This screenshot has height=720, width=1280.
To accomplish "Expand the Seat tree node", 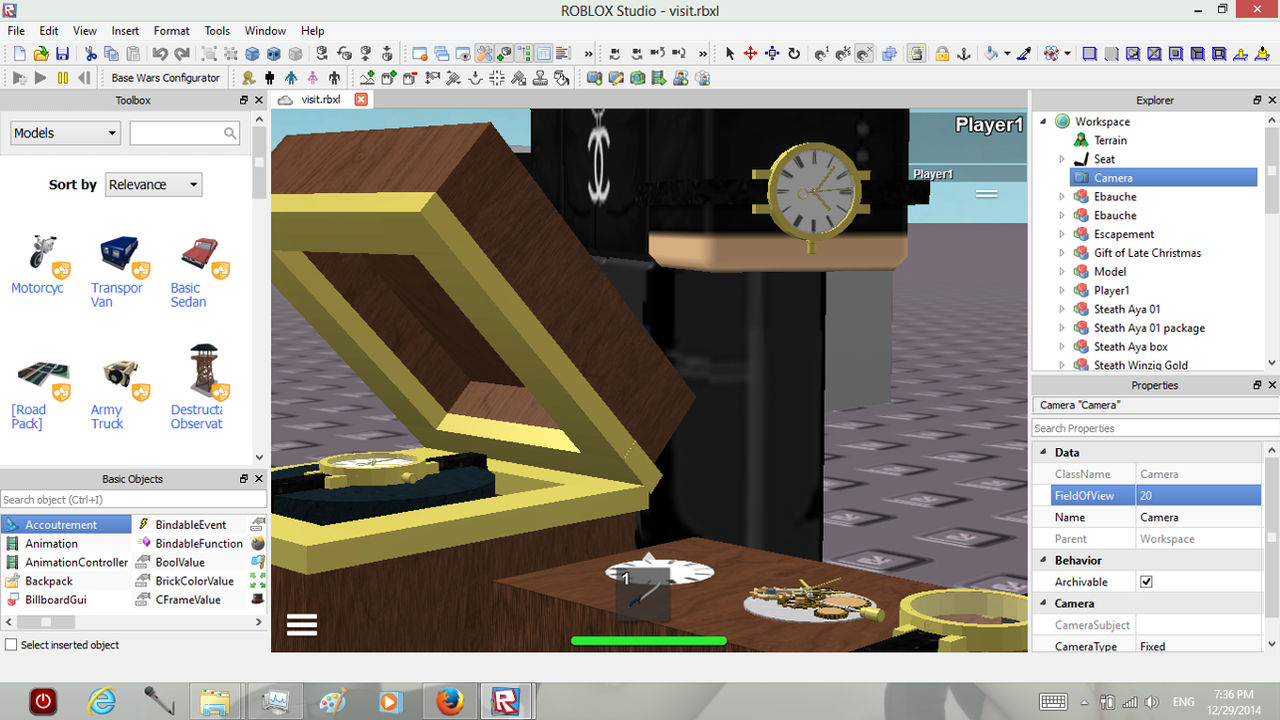I will click(1062, 159).
